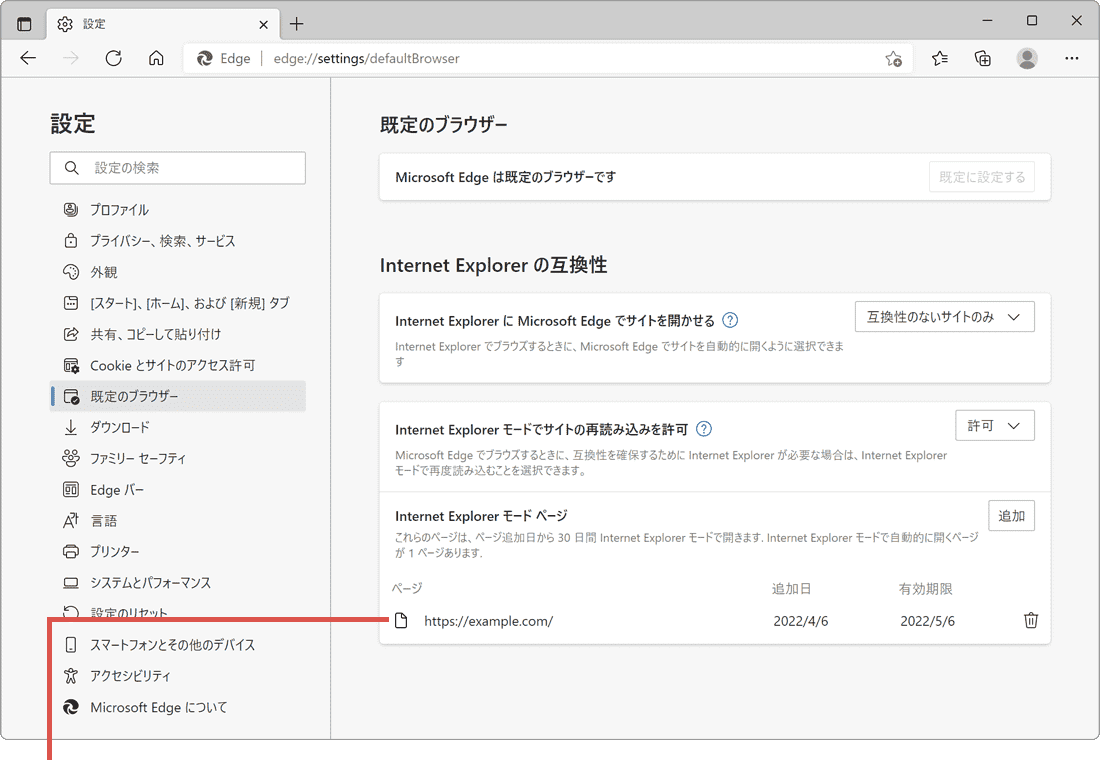Click help icon beside 再読み込みを許可

[x=704, y=429]
